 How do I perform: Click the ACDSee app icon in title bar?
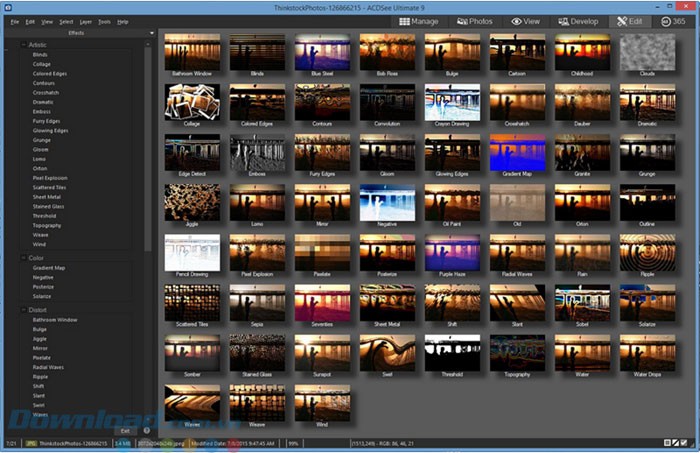pos(6,6)
